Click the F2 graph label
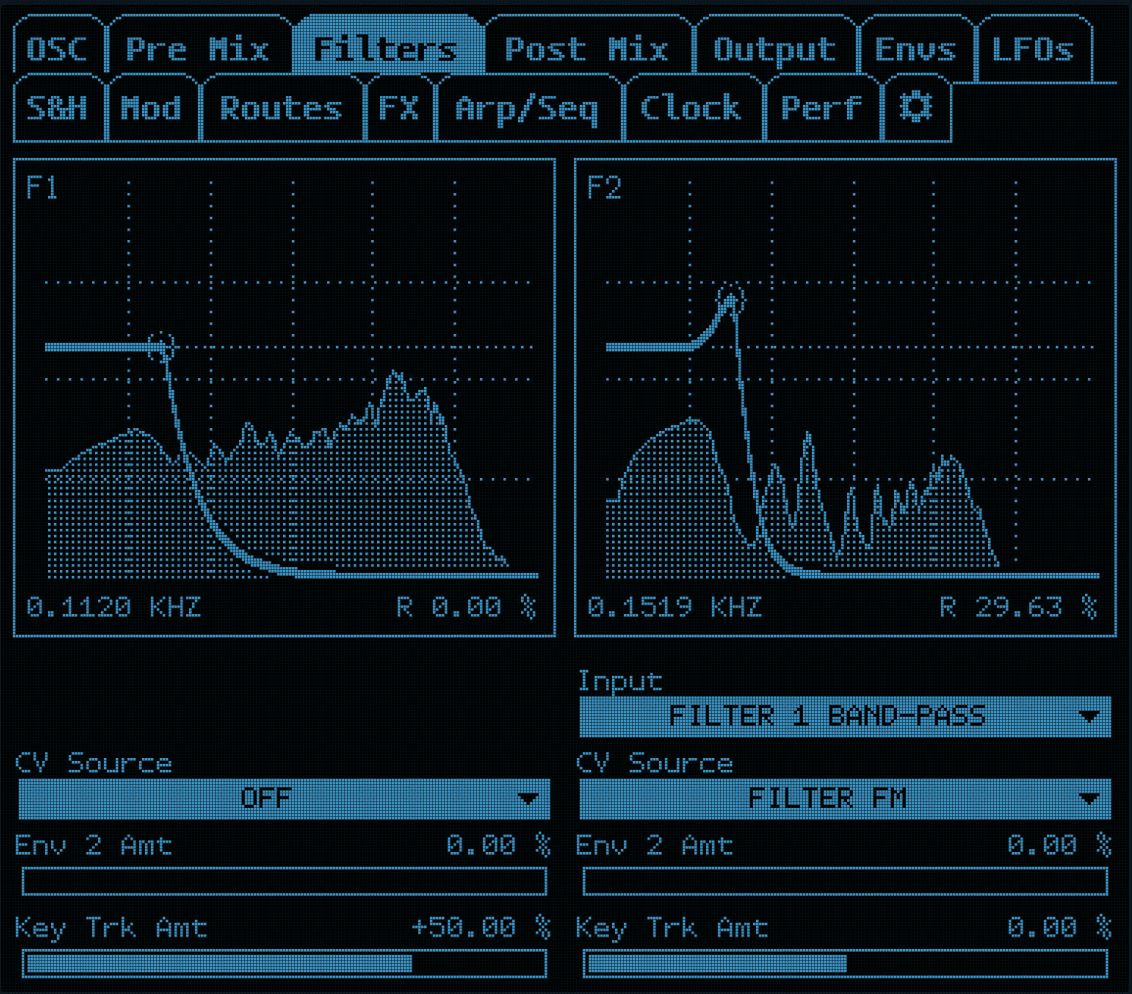The image size is (1132, 994). pos(604,188)
